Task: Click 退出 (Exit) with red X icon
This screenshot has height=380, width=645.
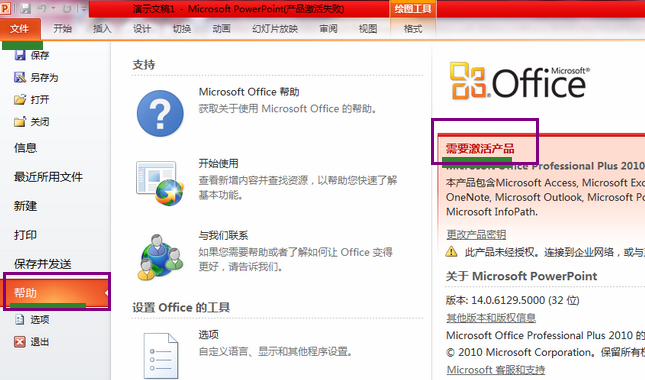Action: pos(32,341)
